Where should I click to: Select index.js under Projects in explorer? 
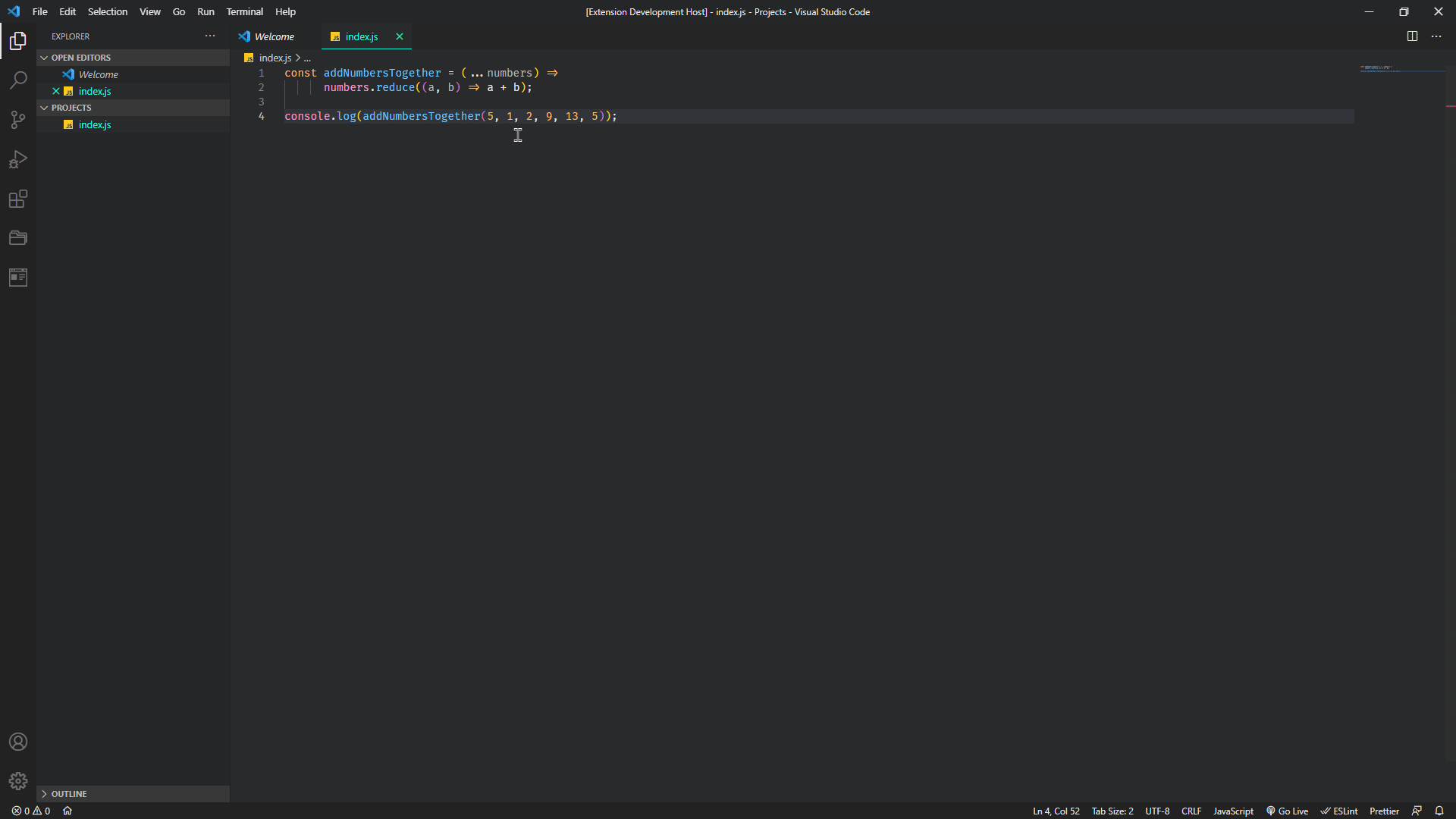point(95,124)
